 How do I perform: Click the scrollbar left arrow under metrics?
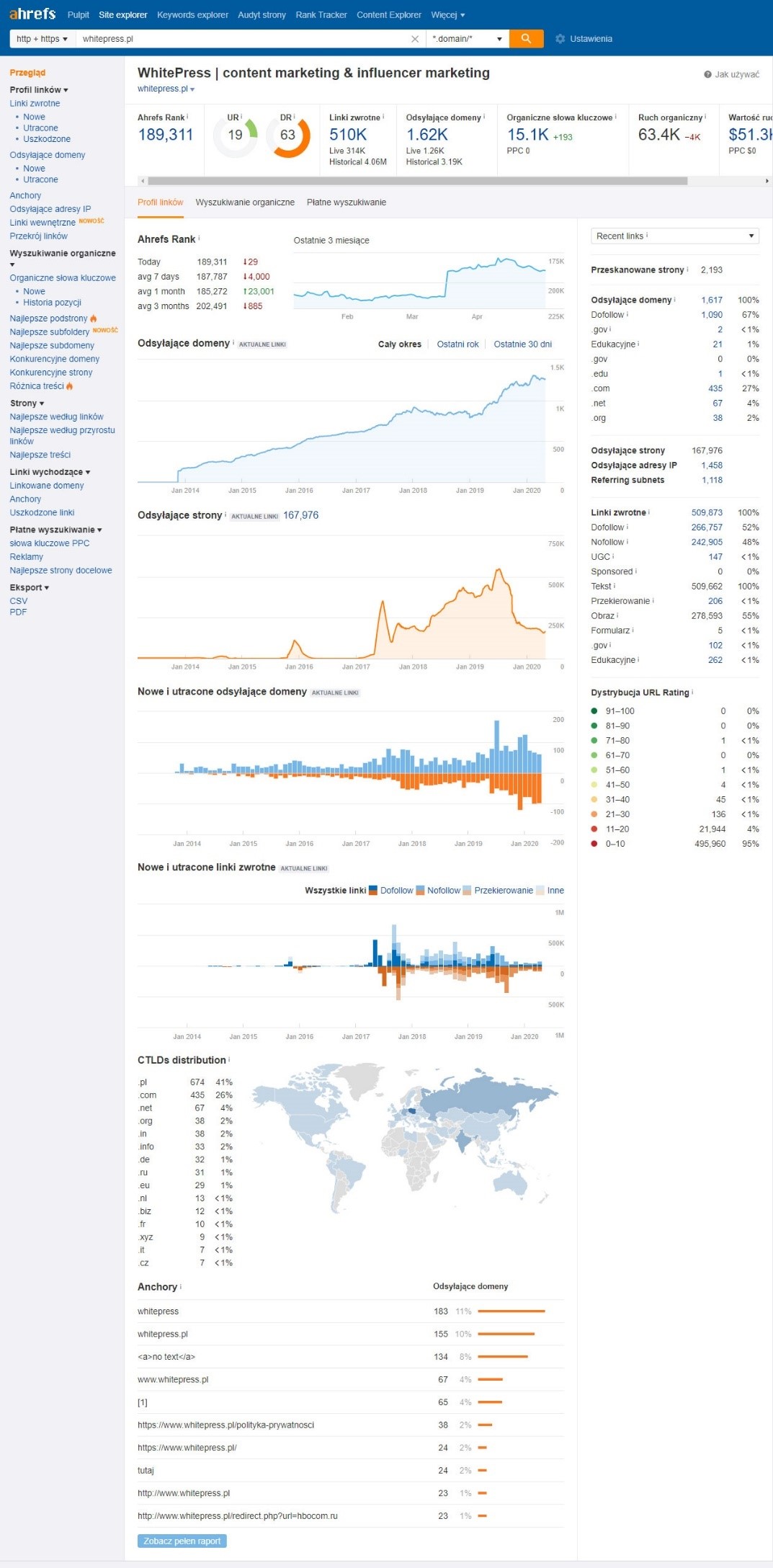pos(143,181)
